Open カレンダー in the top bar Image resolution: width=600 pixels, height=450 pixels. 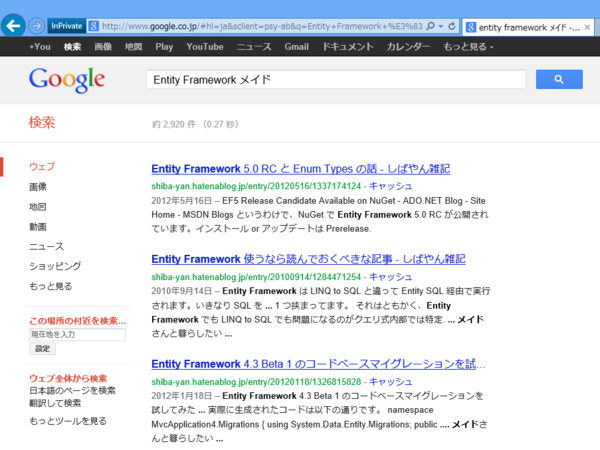point(408,47)
